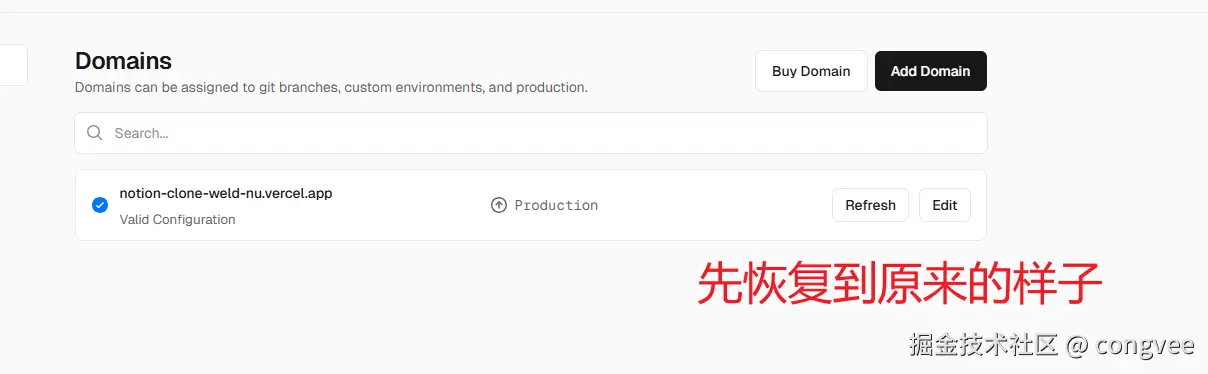Click the domains description sentence
Screen dimensions: 1208x374
(x=331, y=87)
